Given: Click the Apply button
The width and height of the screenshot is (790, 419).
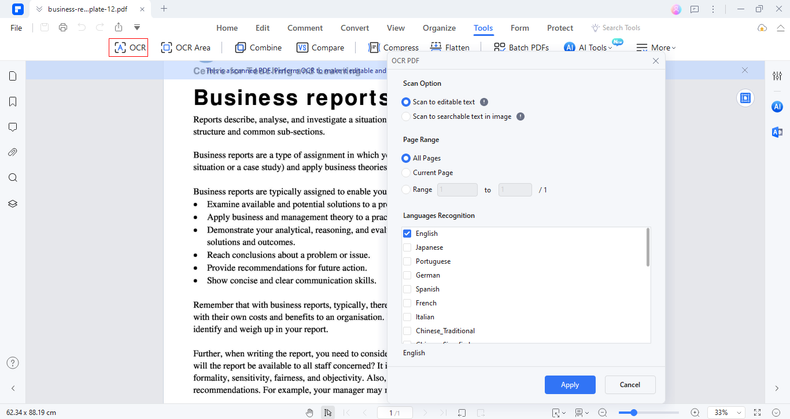Looking at the screenshot, I should (x=570, y=385).
